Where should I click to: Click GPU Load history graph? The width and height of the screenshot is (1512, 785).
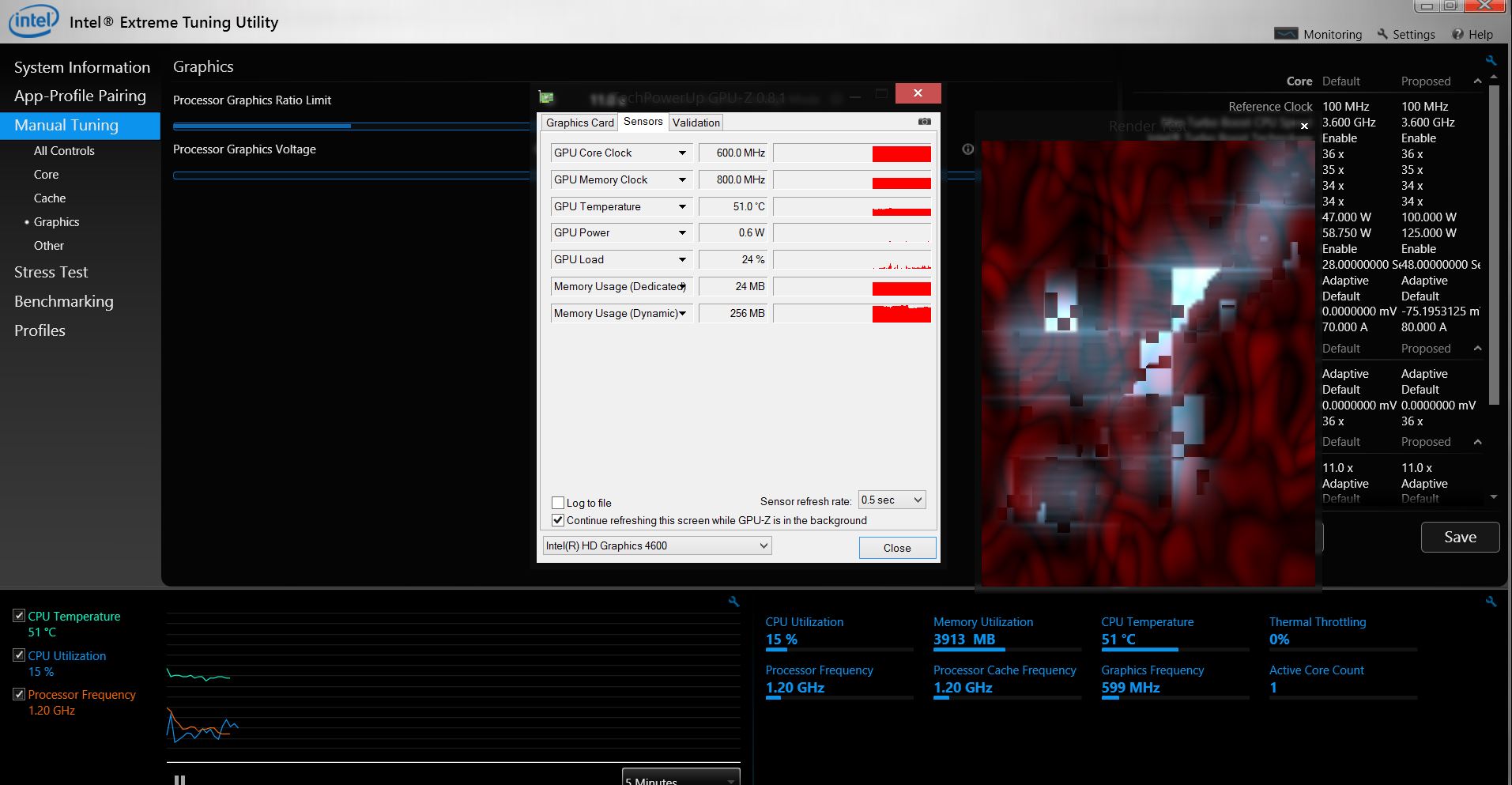click(852, 259)
